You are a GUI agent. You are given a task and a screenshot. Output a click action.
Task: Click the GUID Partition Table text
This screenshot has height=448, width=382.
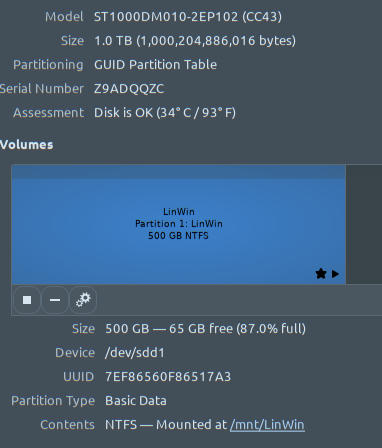[155, 65]
